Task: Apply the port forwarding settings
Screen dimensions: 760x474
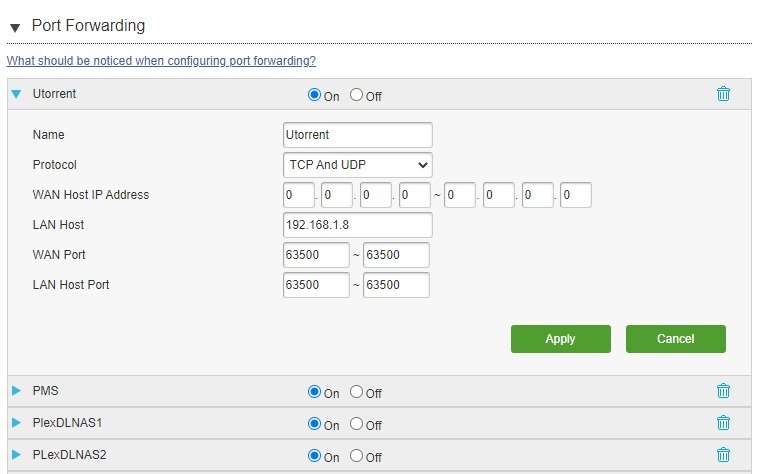Action: click(x=561, y=339)
